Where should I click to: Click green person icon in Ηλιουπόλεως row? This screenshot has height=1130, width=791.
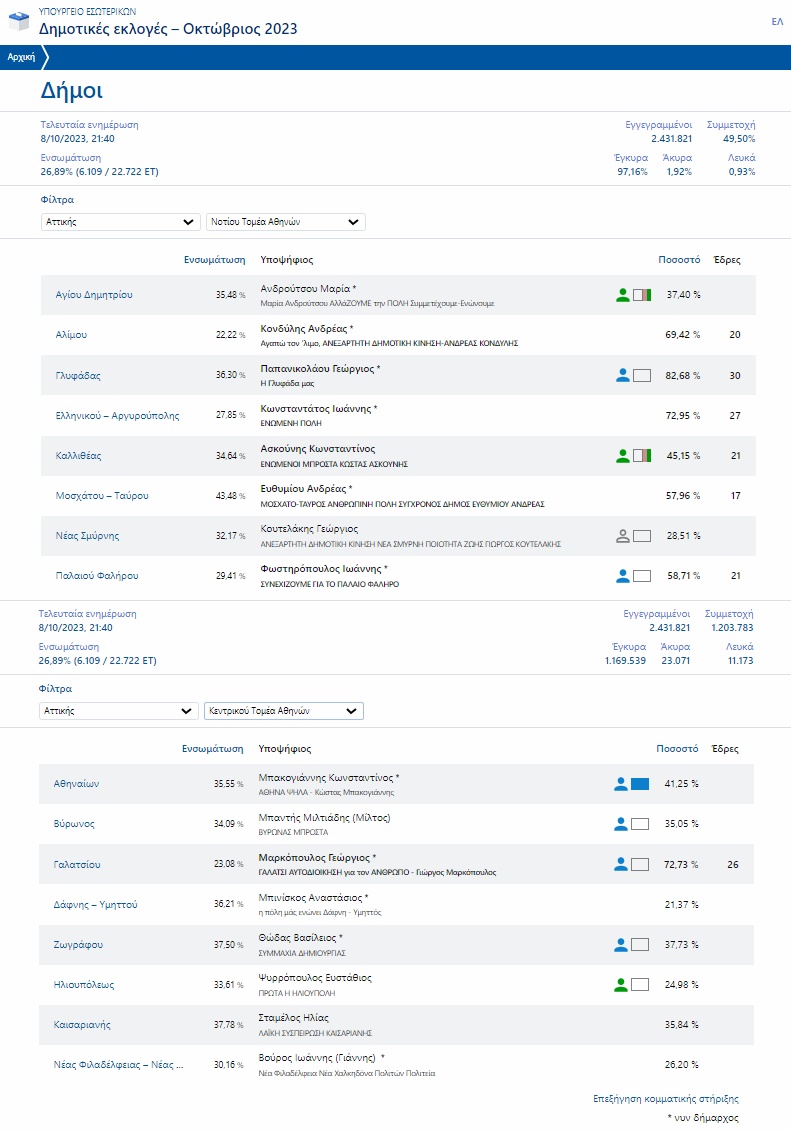(x=620, y=984)
